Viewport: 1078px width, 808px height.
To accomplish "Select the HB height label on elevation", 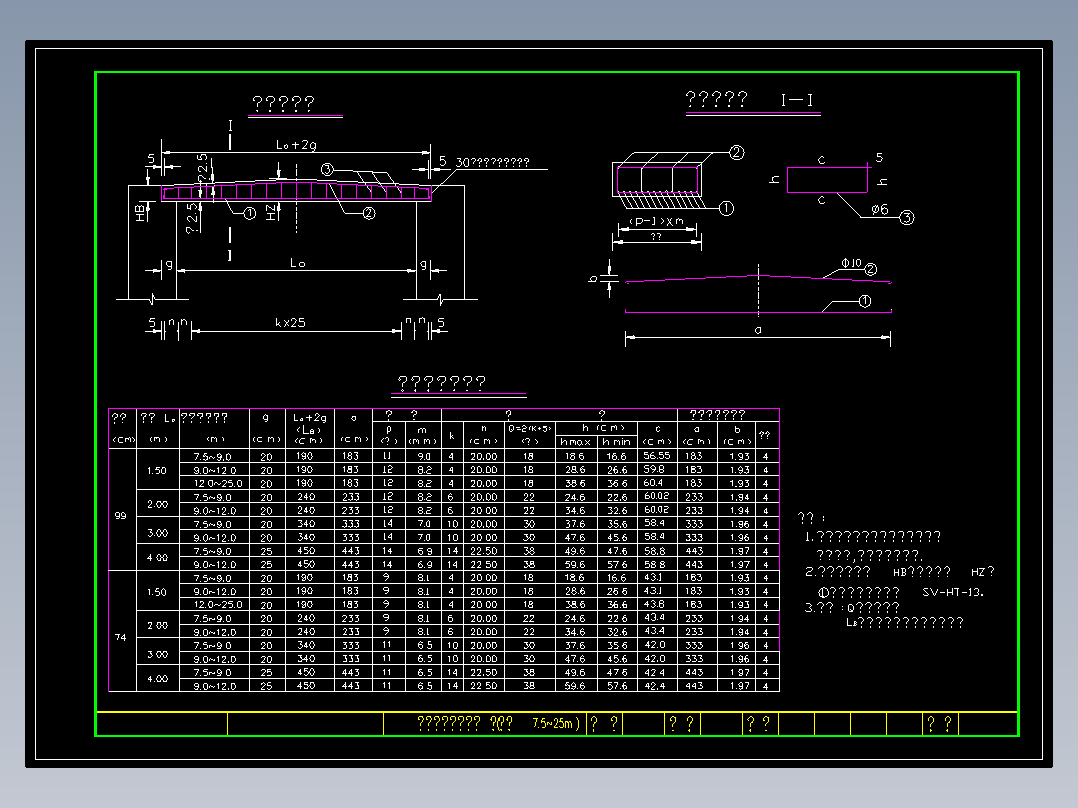I will pos(141,212).
